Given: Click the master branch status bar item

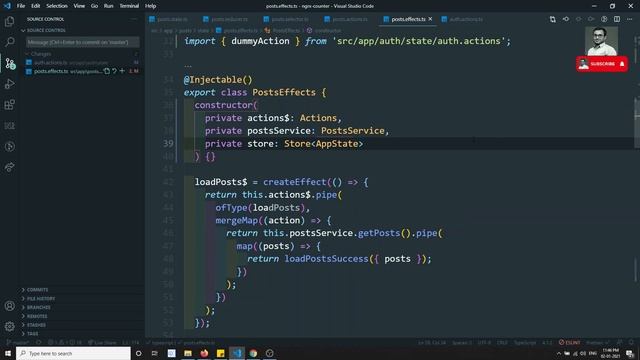Looking at the screenshot, I should click(18, 342).
